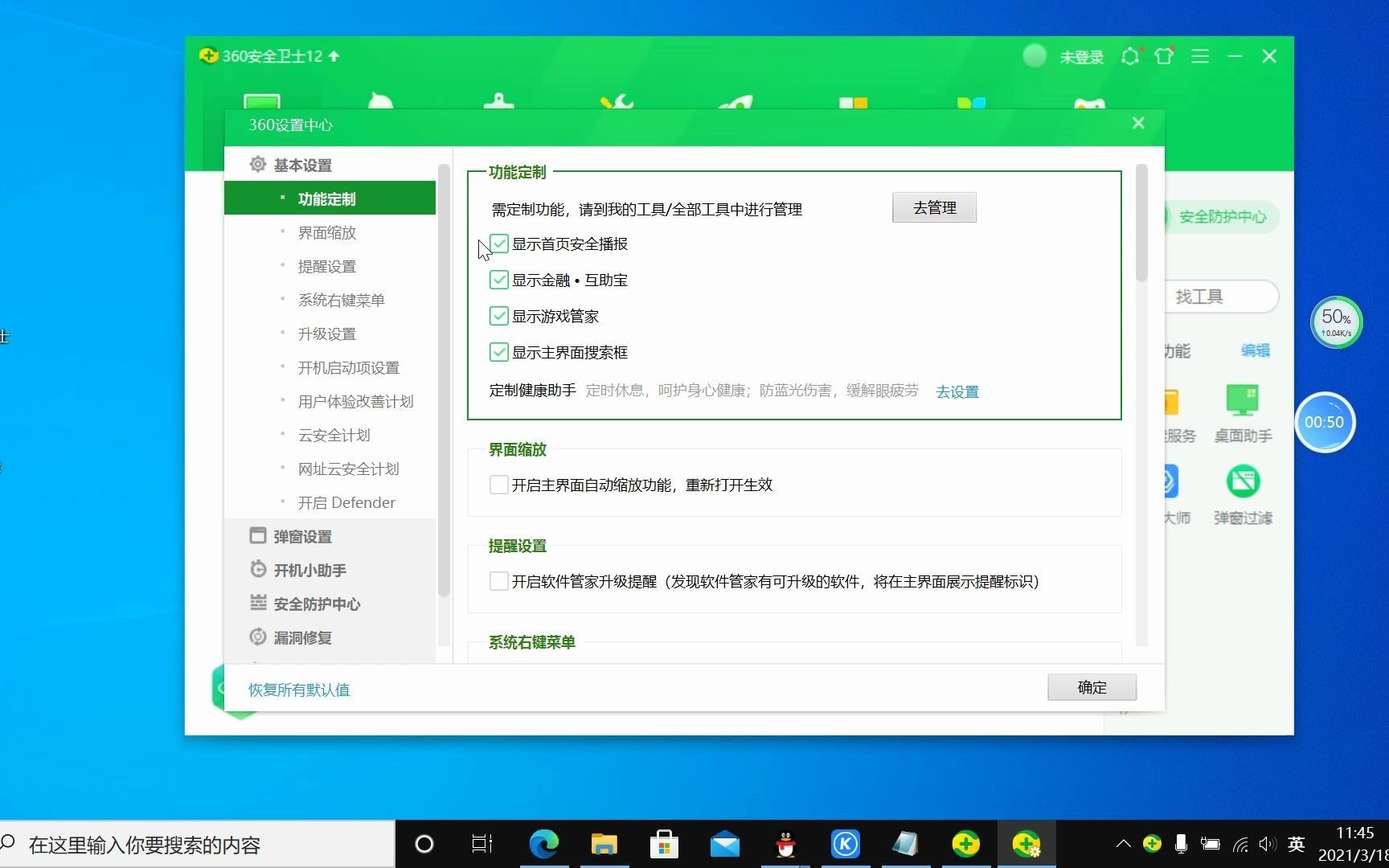Open Cortana circle icon in taskbar
The image size is (1389, 868).
click(x=424, y=844)
